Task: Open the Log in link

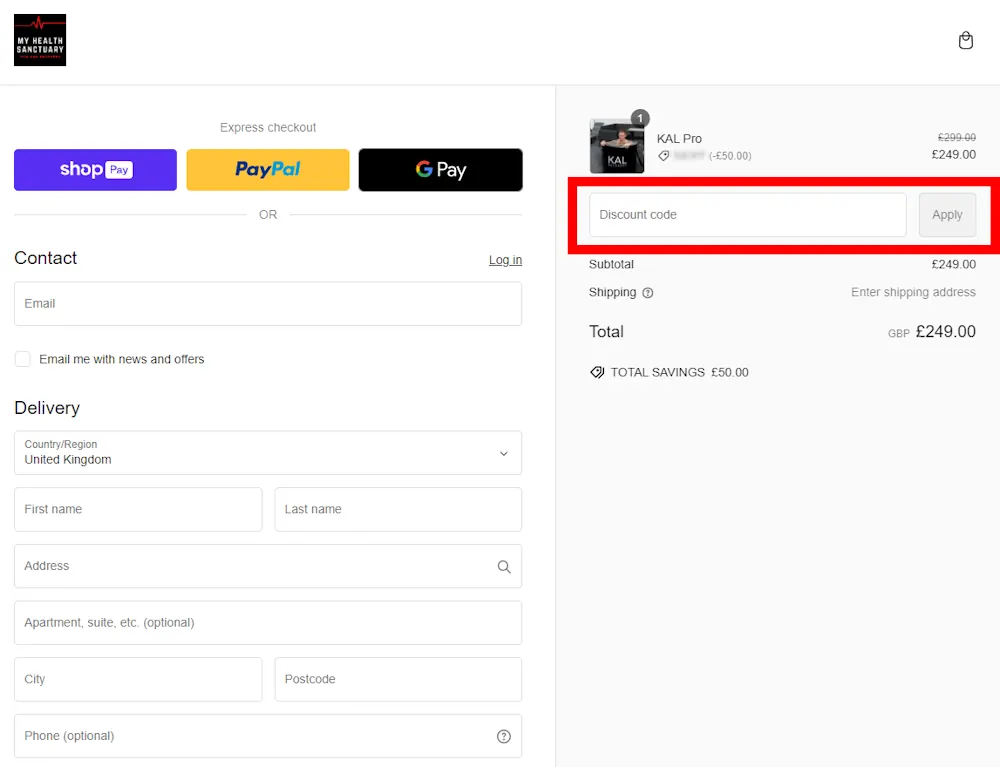Action: click(x=505, y=259)
